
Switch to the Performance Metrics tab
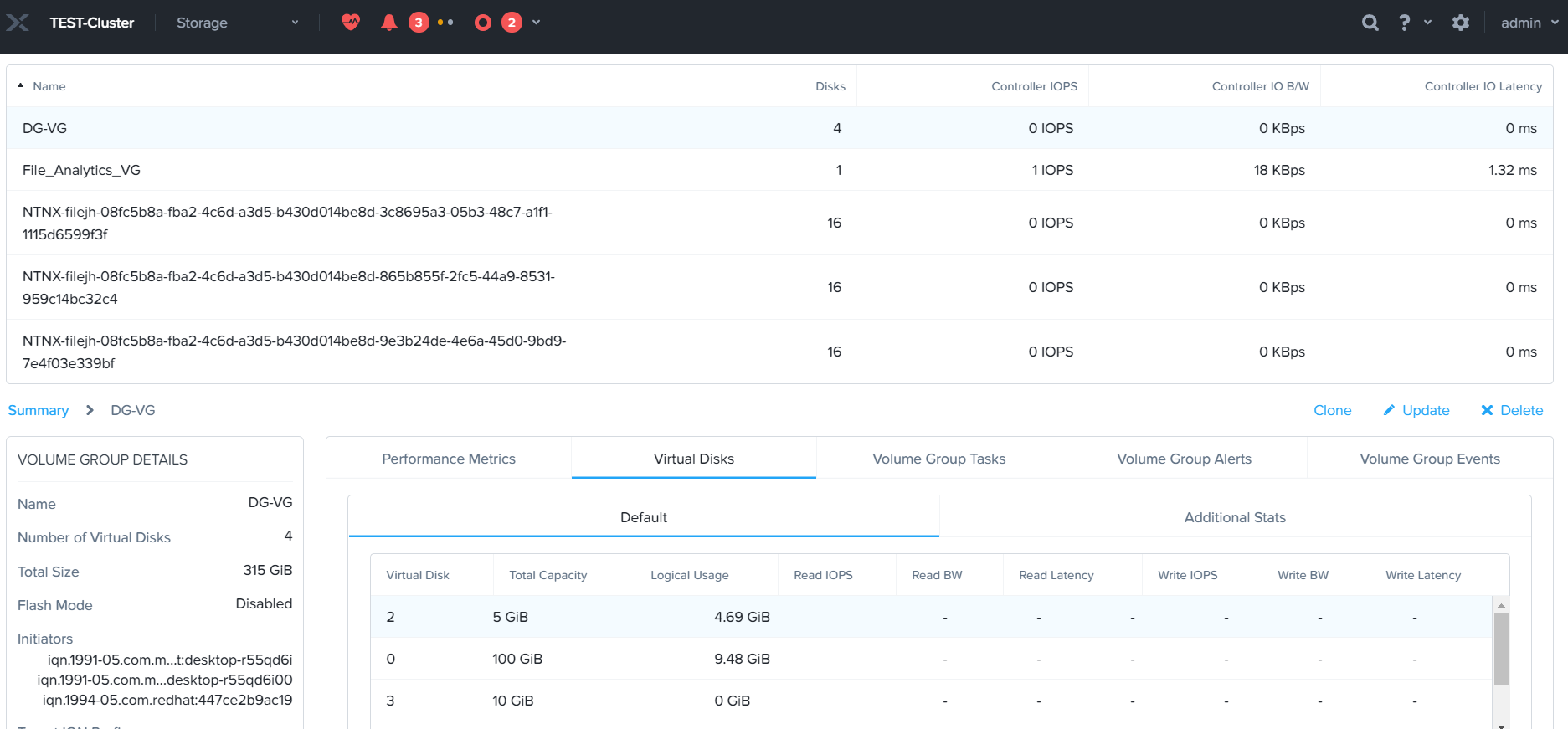pos(449,459)
